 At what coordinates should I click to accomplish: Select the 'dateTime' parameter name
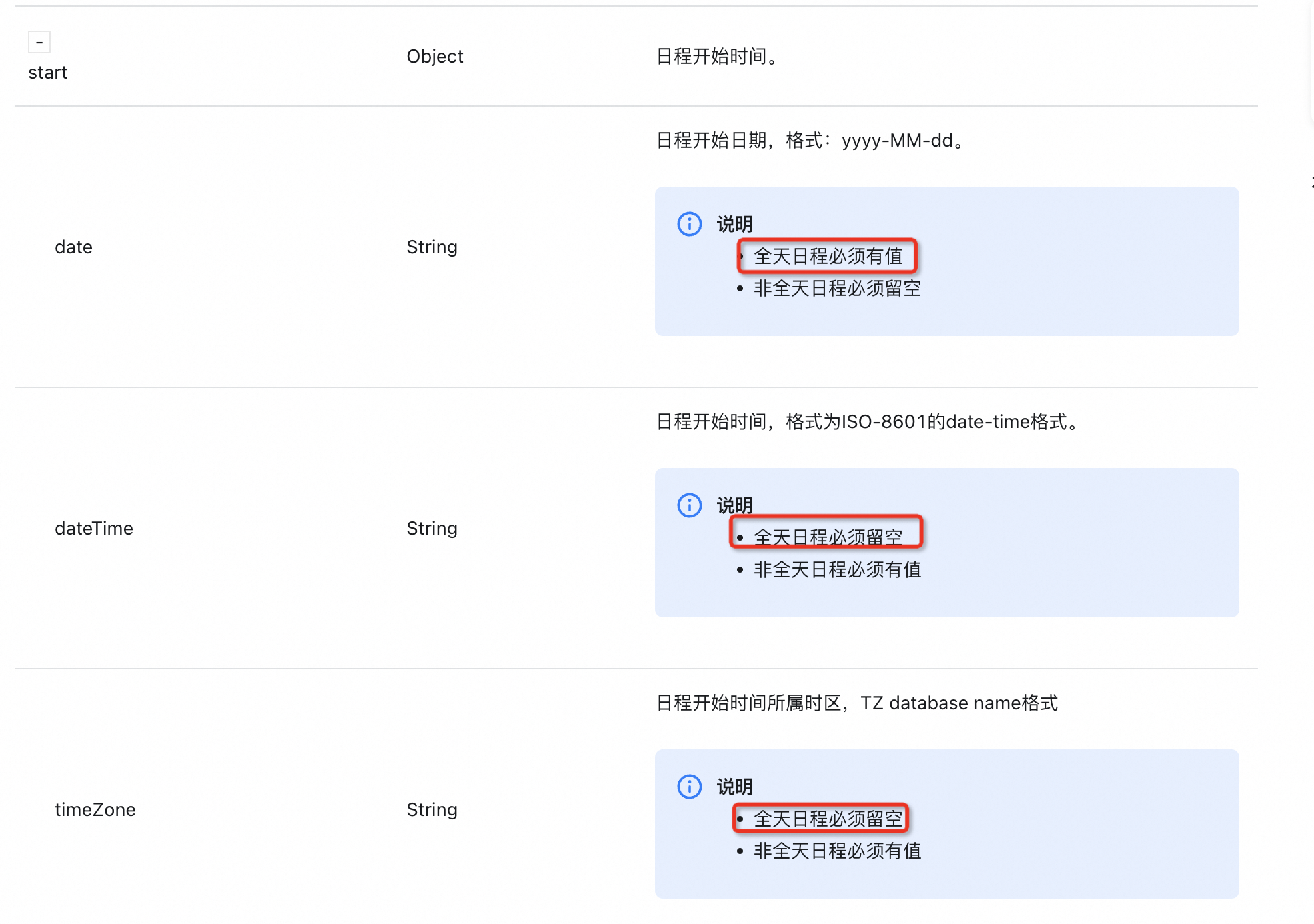94,529
